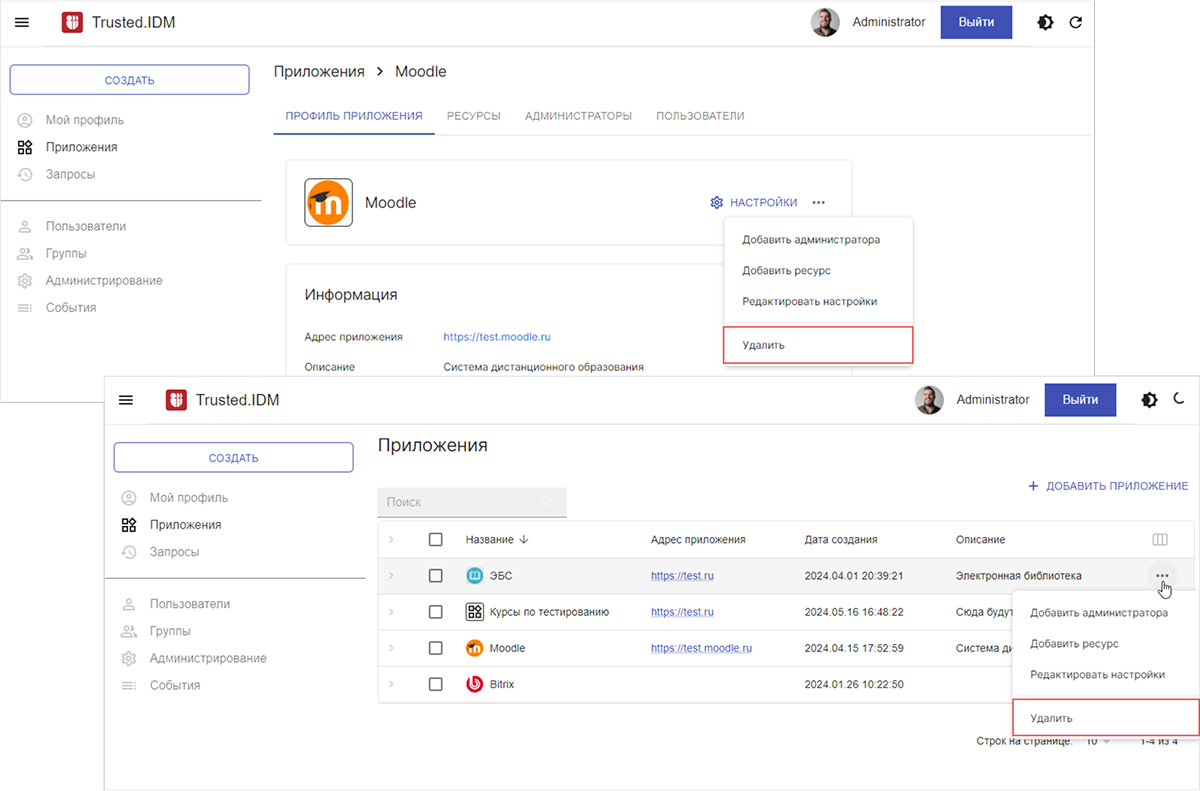
Task: Click moon dark-mode icon in list window
Action: point(1180,400)
